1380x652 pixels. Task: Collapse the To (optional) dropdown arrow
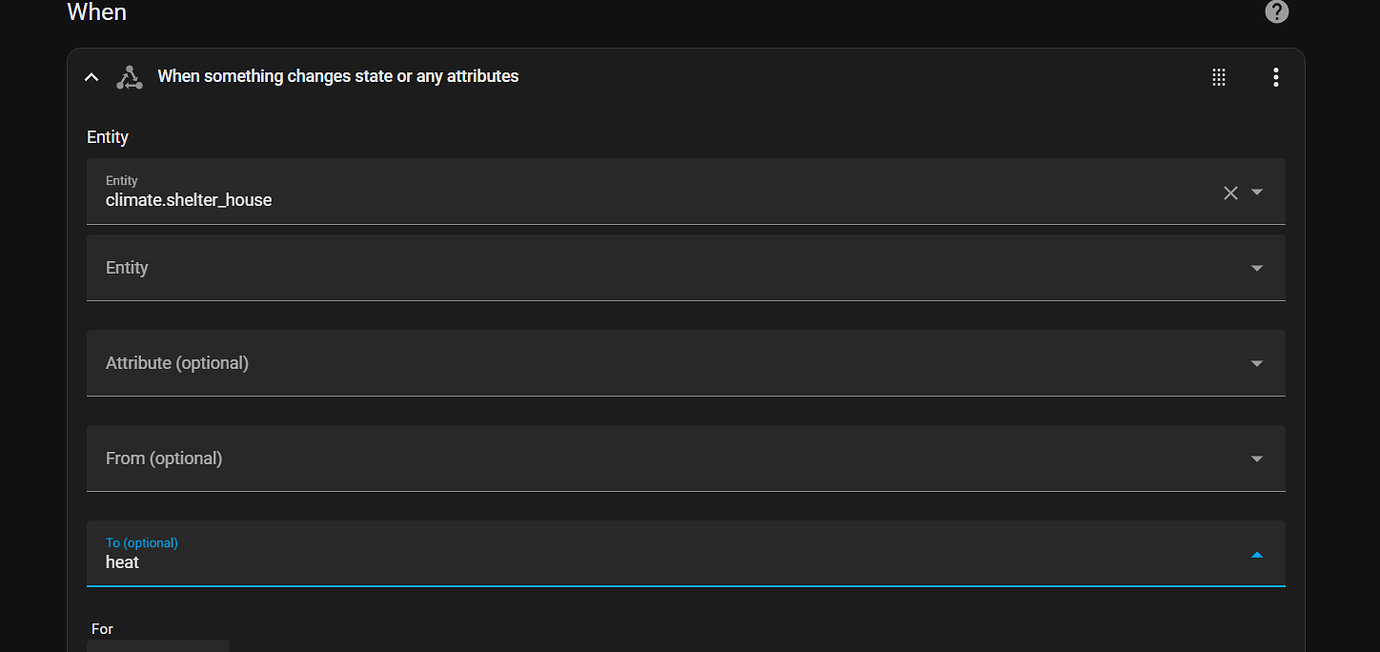click(1257, 554)
